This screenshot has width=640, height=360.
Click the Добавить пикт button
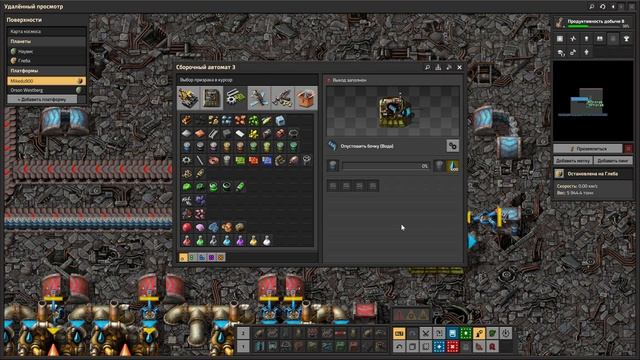click(x=613, y=160)
